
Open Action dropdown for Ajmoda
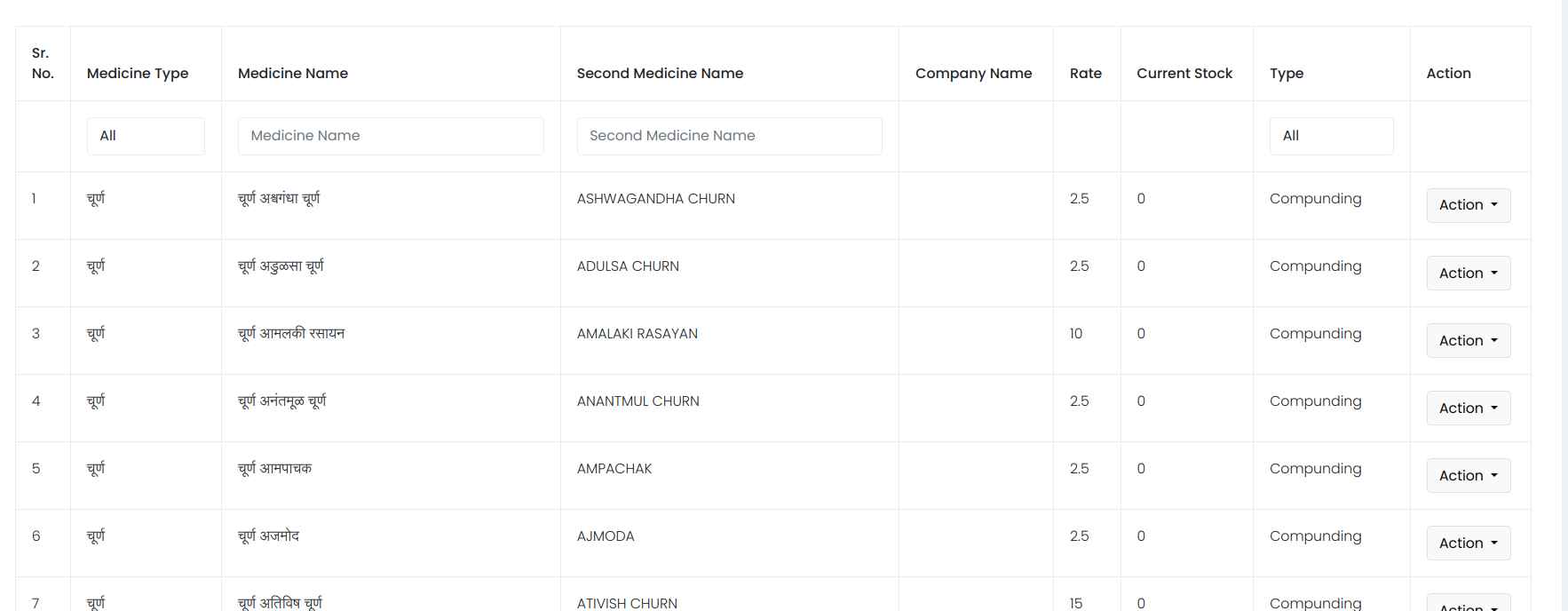(x=1468, y=543)
